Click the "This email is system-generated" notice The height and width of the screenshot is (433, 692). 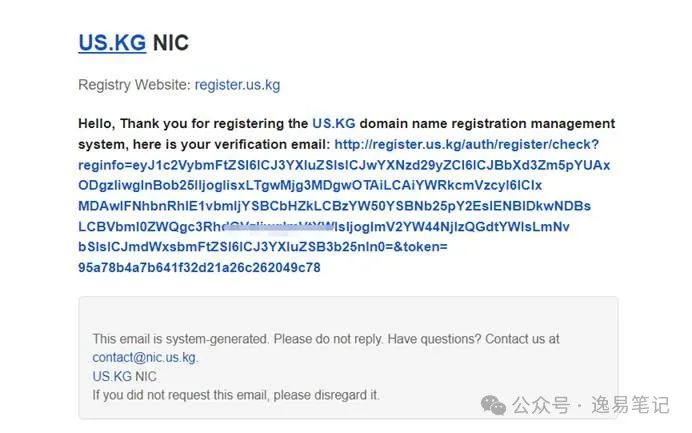[180, 339]
